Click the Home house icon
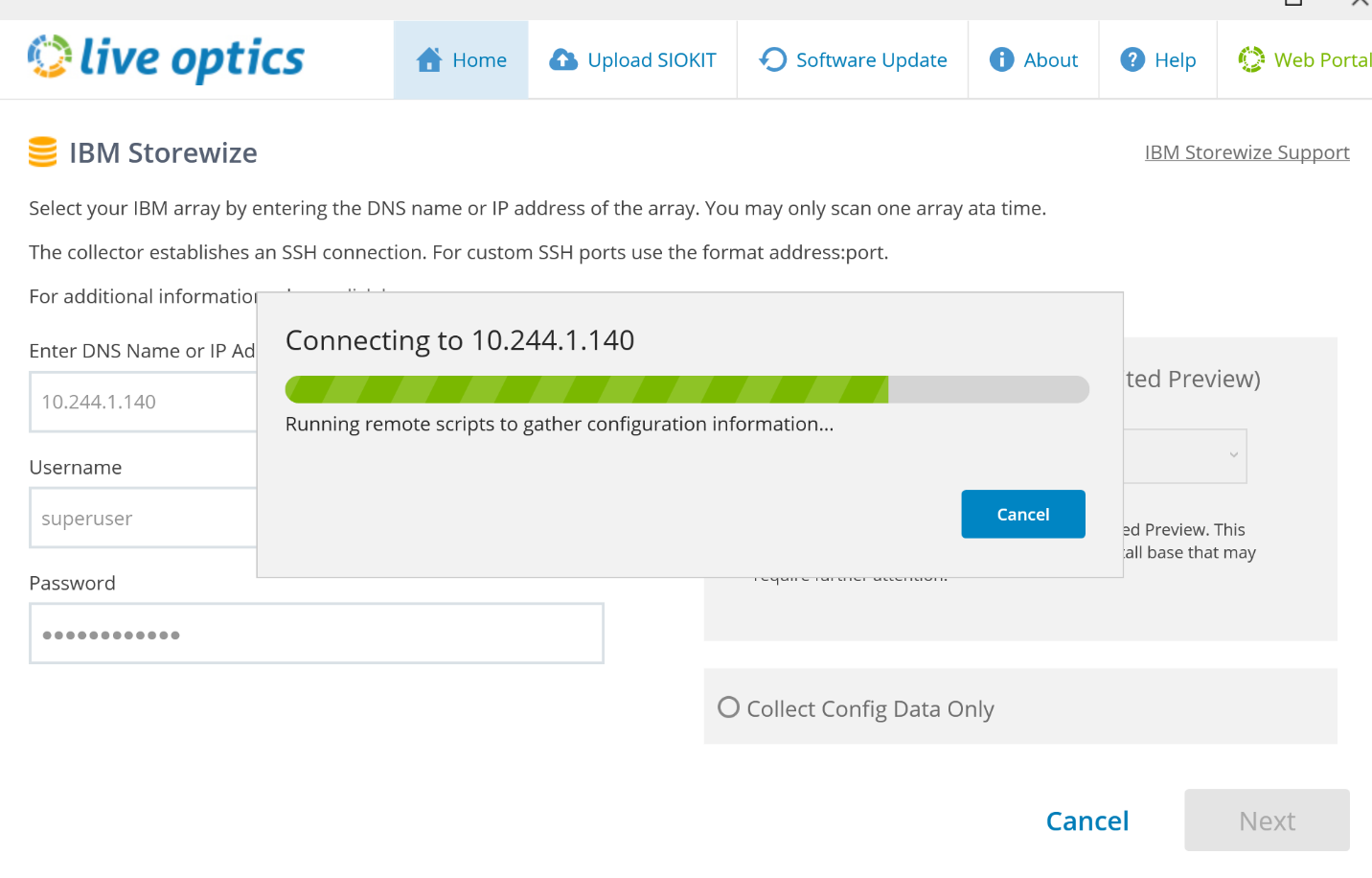Screen dimensions: 1372x878 pos(429,60)
